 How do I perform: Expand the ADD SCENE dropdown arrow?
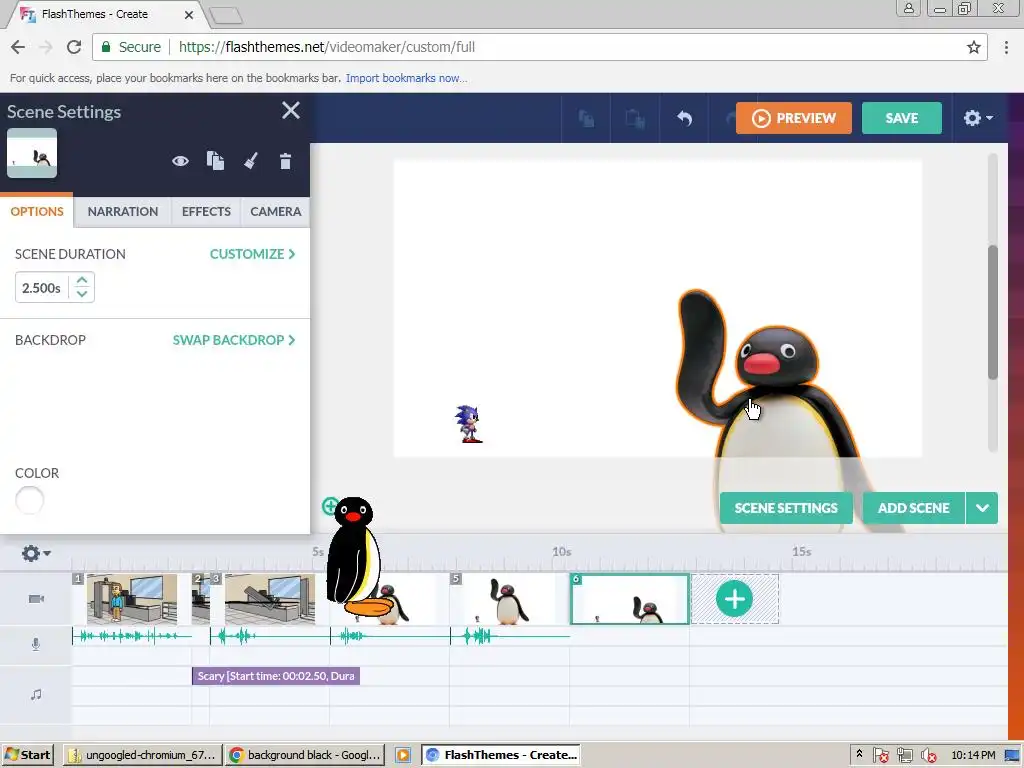point(982,508)
